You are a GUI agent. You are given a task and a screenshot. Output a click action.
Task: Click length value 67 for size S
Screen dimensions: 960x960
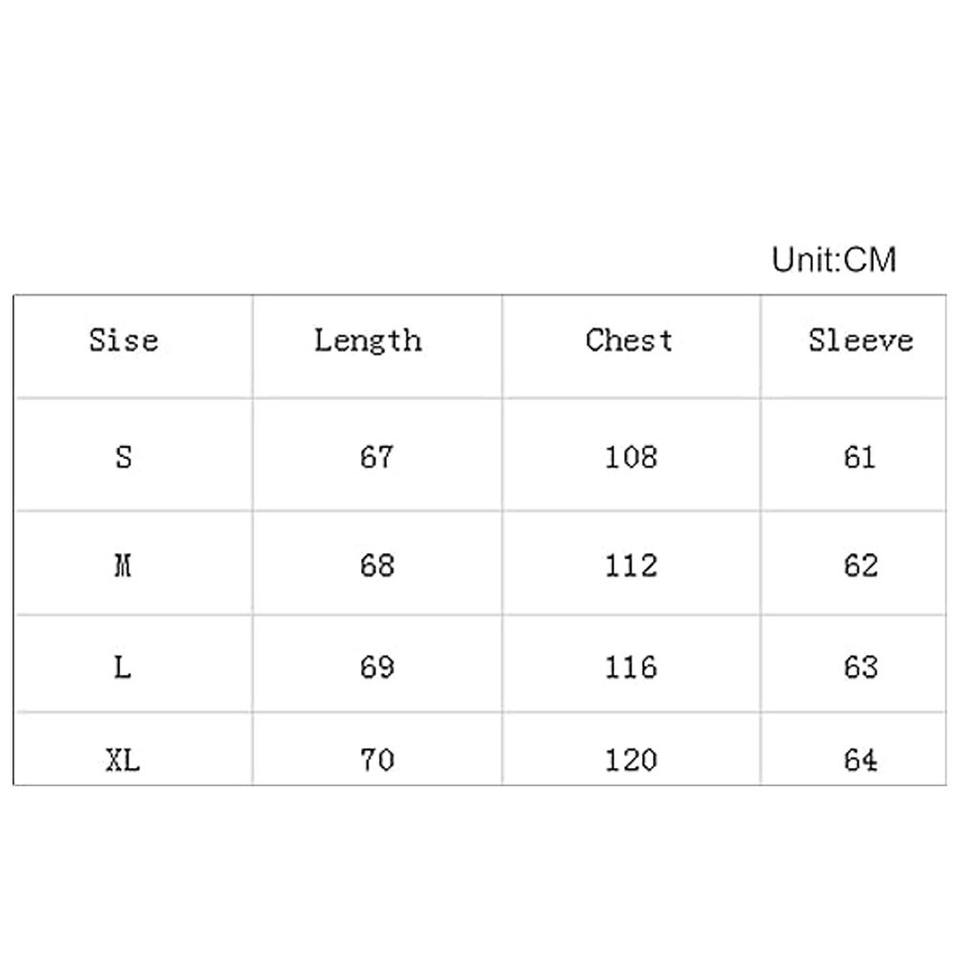[377, 457]
